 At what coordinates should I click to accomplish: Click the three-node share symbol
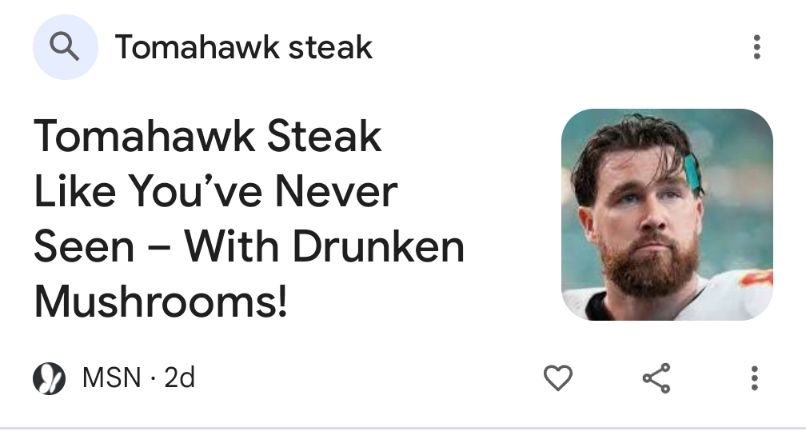(656, 378)
